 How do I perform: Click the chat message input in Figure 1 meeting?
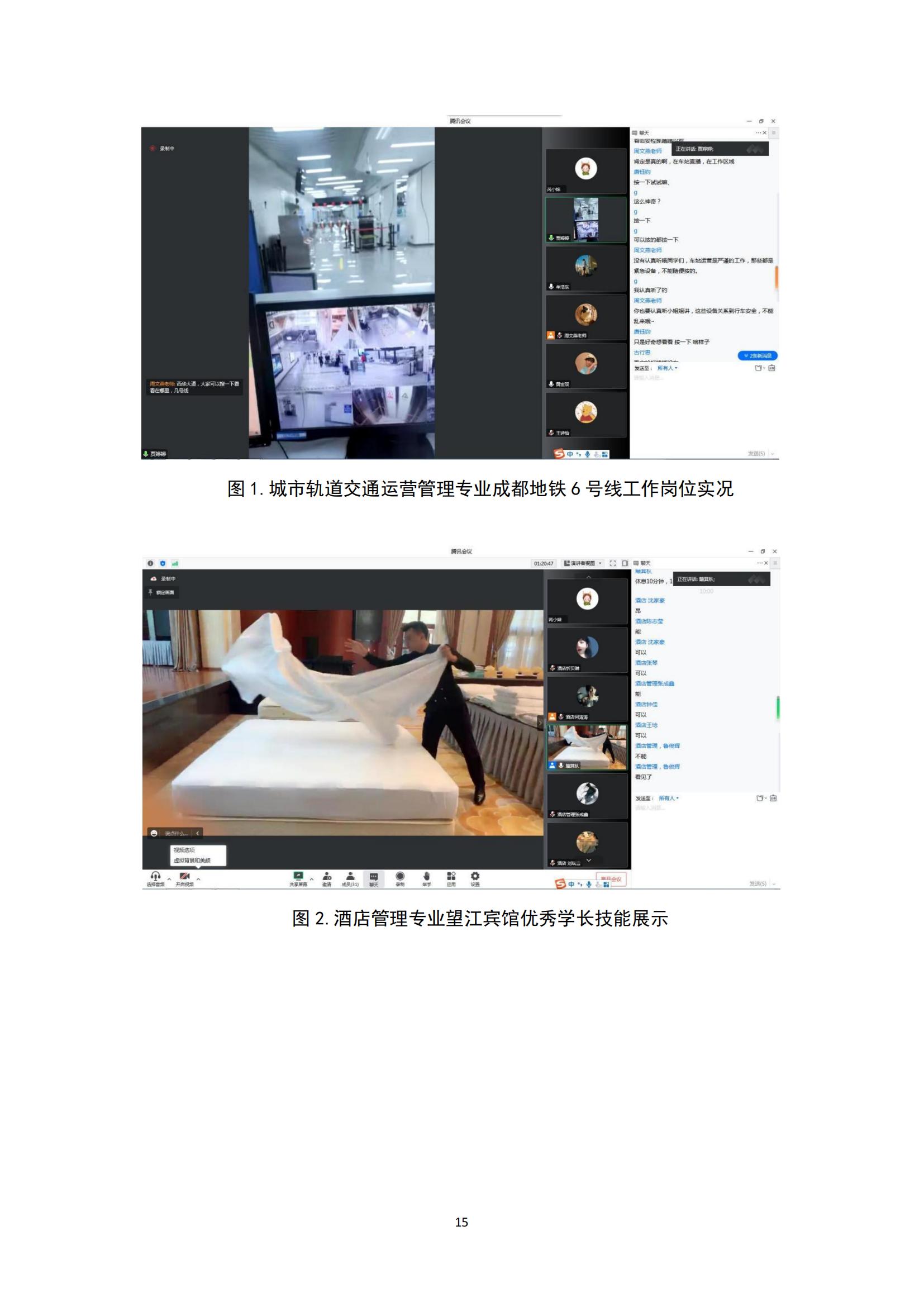point(704,410)
